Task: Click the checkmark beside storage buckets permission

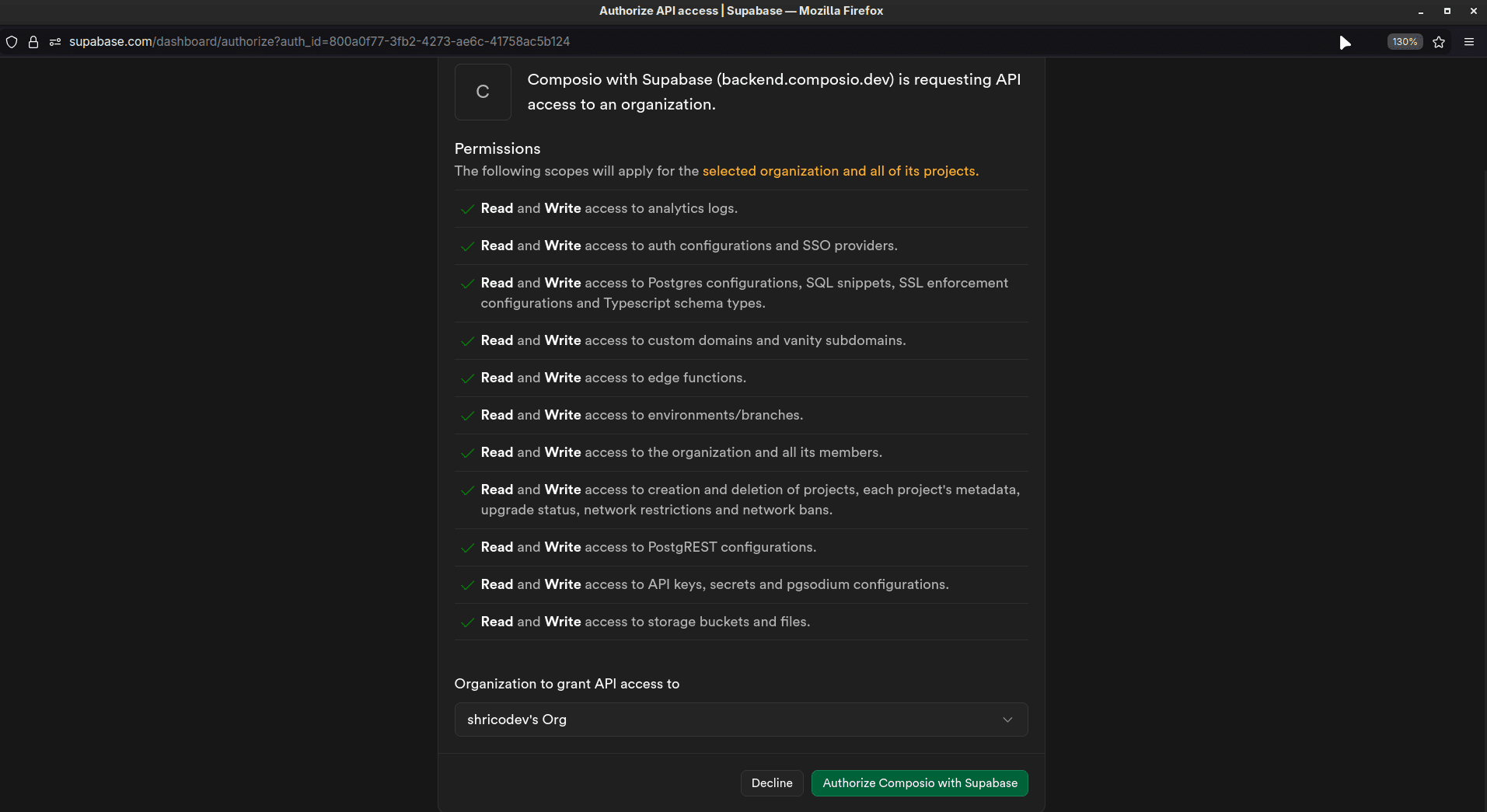Action: click(467, 622)
